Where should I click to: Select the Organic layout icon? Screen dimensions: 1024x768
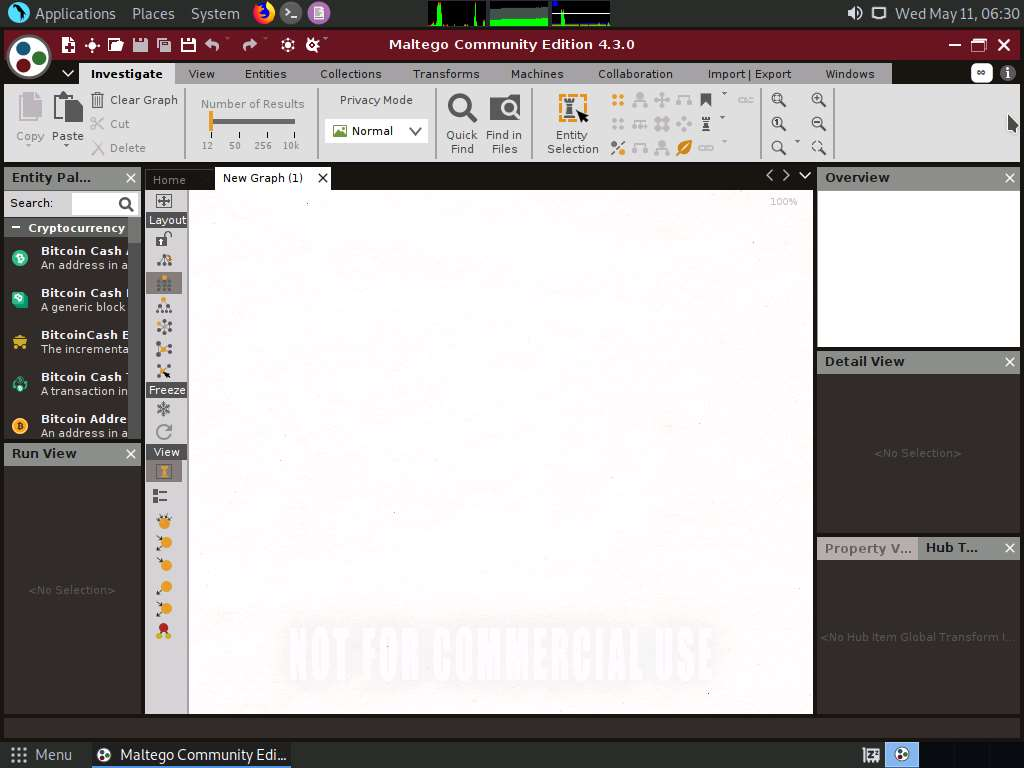coord(164,349)
